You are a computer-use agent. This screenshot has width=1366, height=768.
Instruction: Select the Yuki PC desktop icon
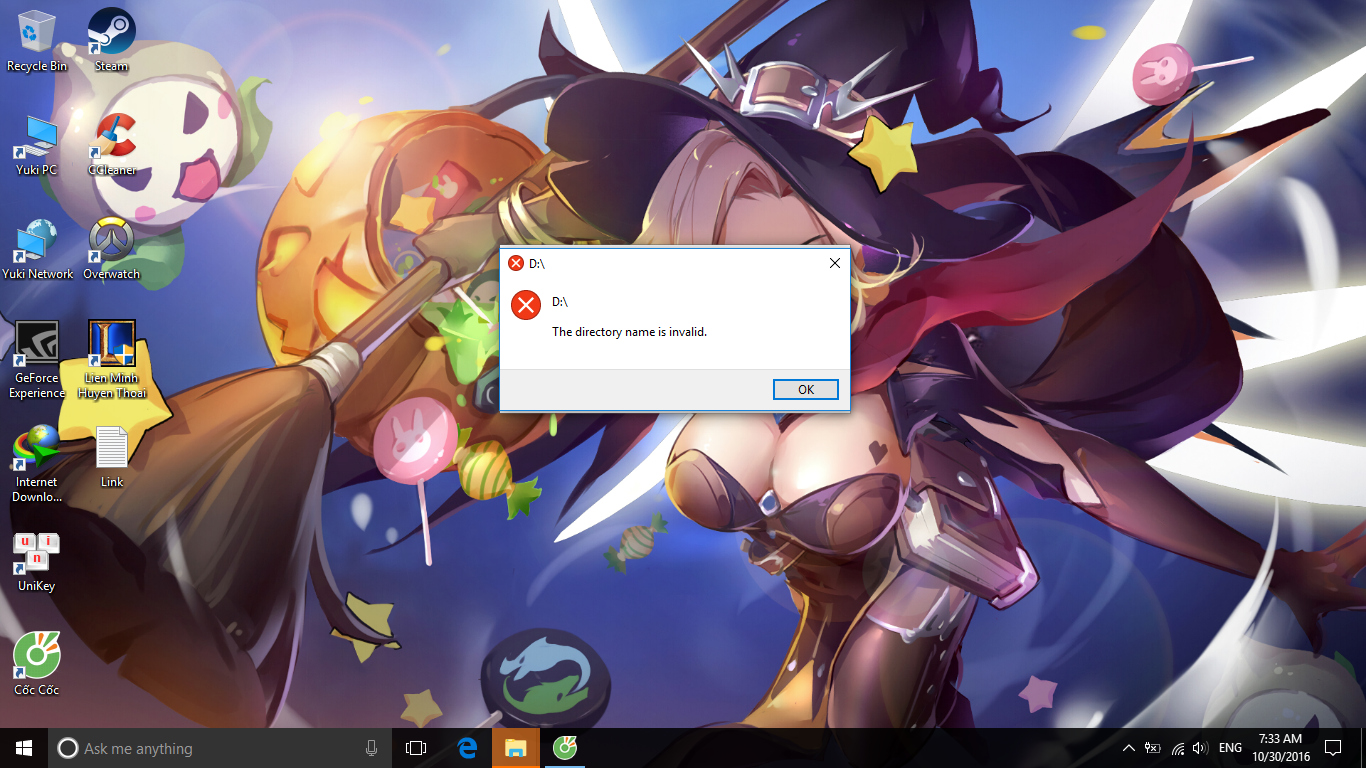37,145
